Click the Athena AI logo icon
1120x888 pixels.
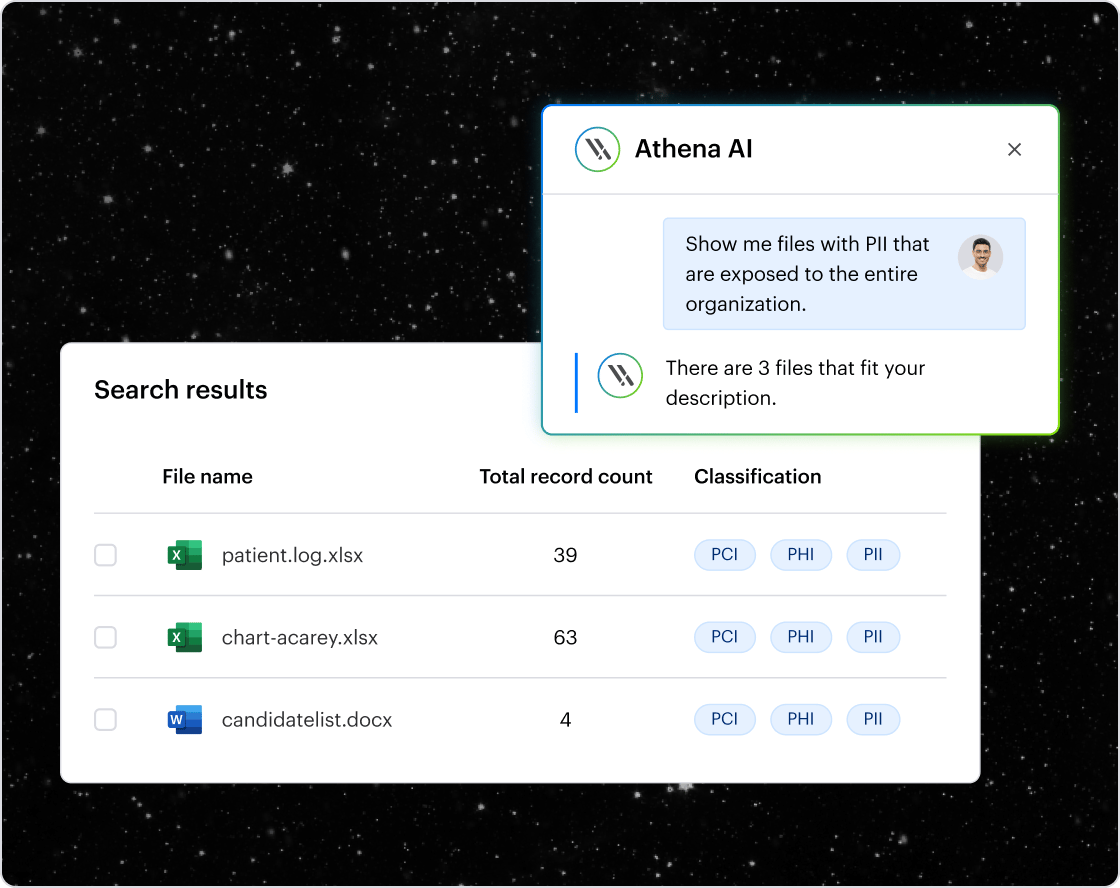click(x=597, y=149)
